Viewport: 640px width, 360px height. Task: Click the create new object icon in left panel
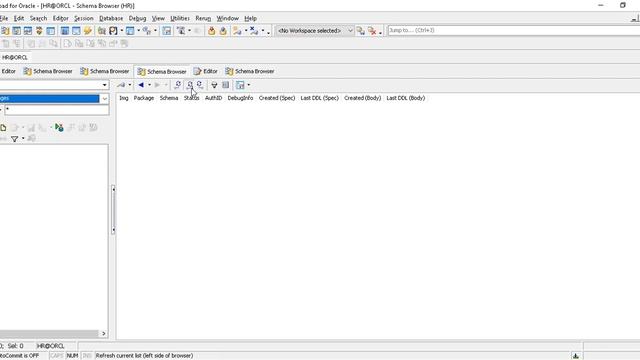pyautogui.click(x=3, y=128)
